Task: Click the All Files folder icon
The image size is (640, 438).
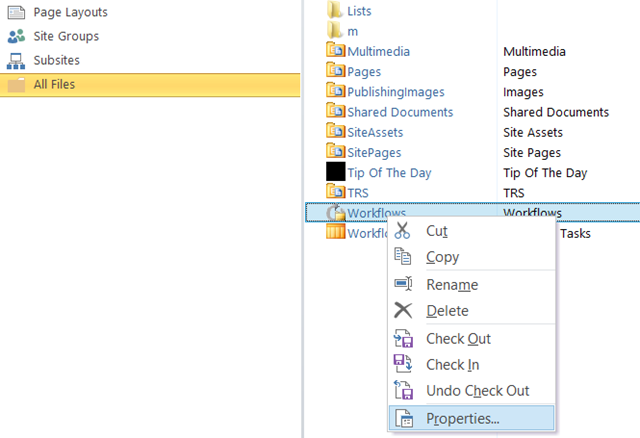Action: (x=16, y=85)
